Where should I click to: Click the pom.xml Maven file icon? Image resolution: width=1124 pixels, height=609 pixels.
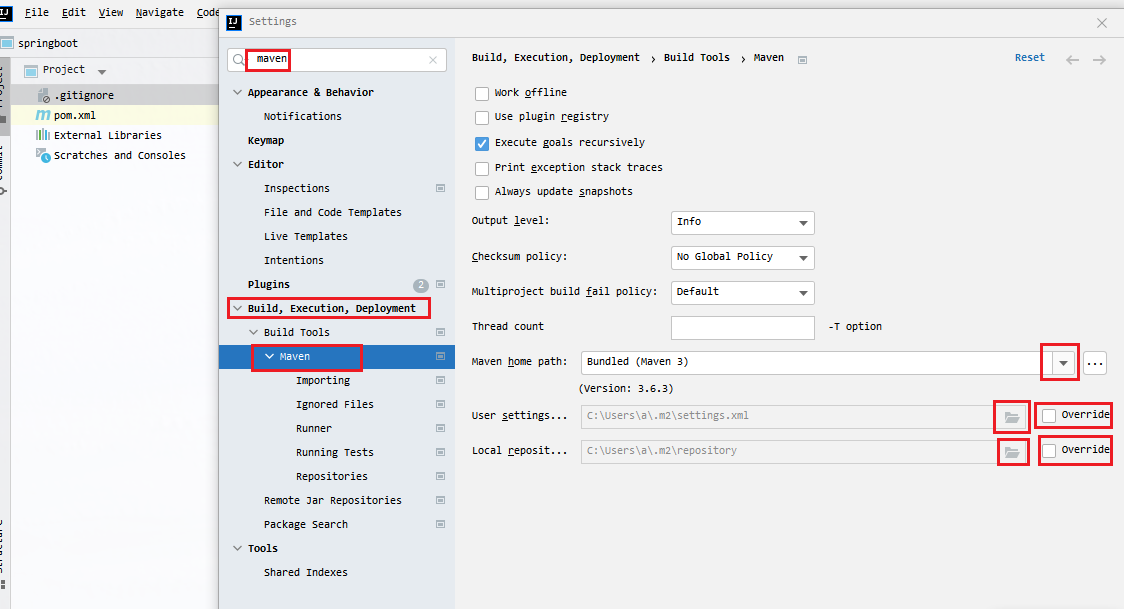[43, 115]
